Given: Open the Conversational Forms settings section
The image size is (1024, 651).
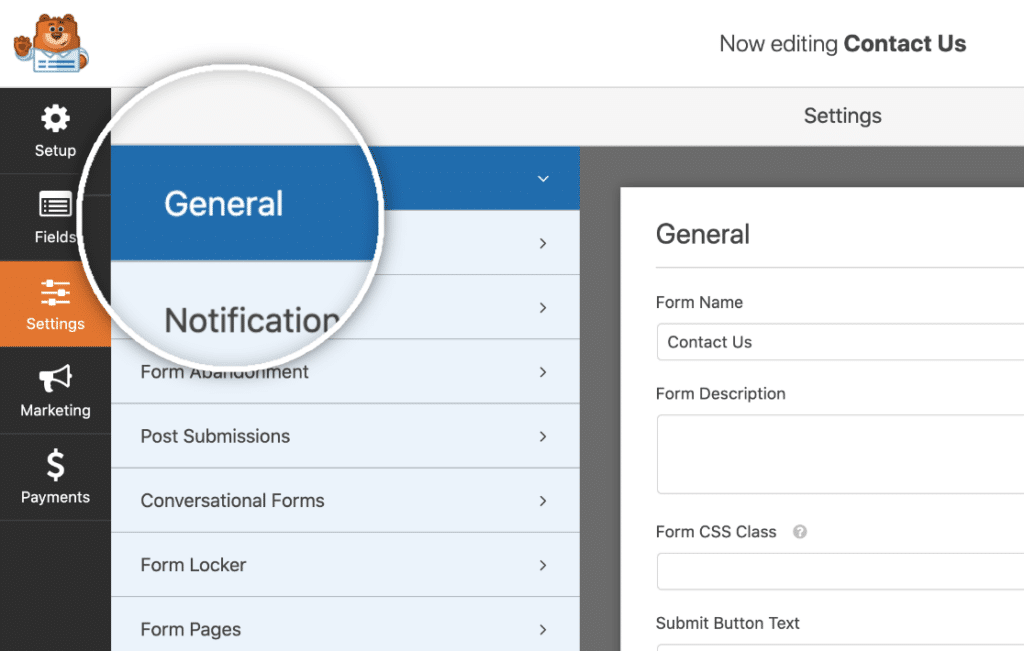Looking at the screenshot, I should (232, 501).
